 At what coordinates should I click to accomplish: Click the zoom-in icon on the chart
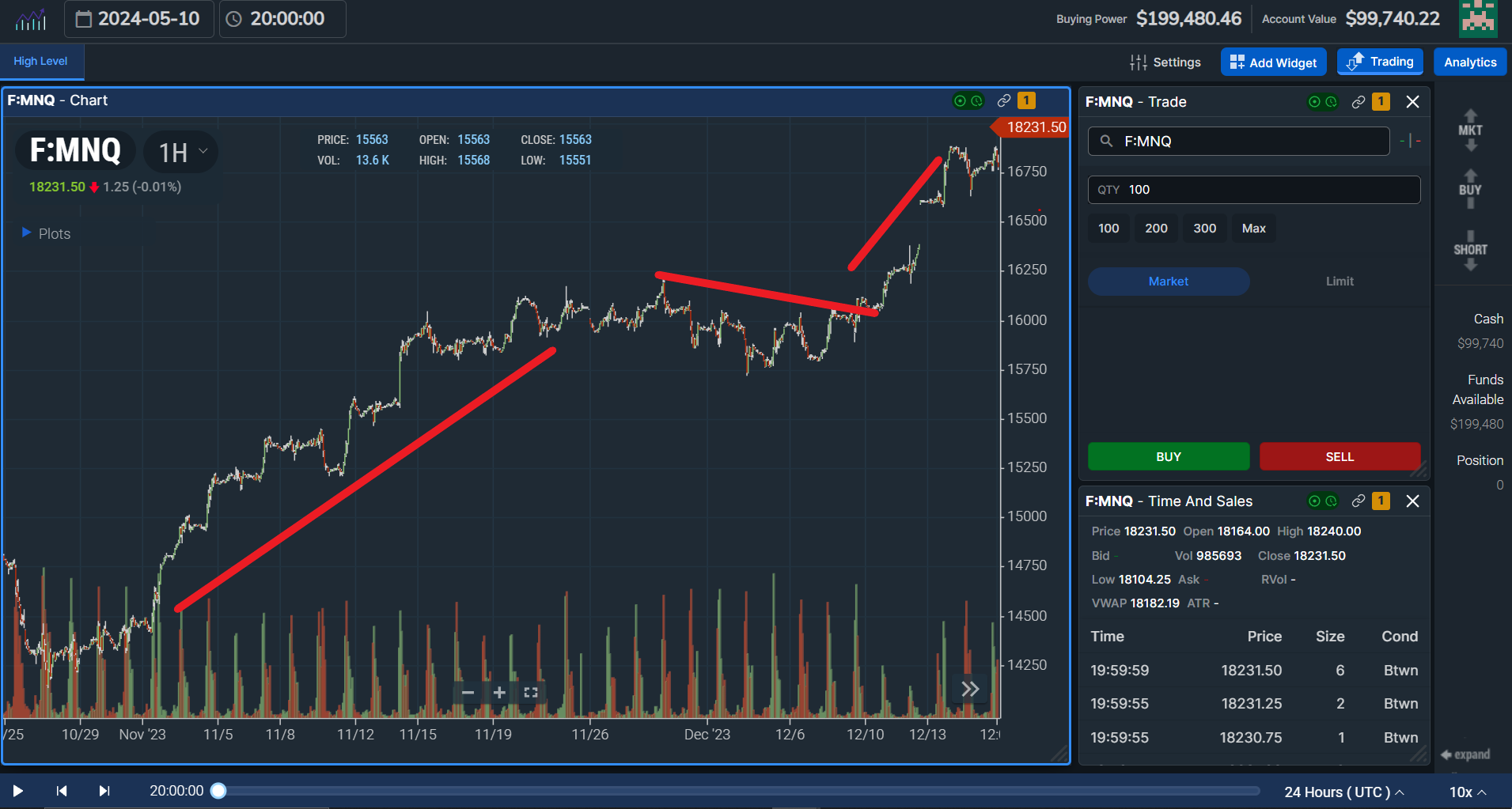click(x=498, y=693)
